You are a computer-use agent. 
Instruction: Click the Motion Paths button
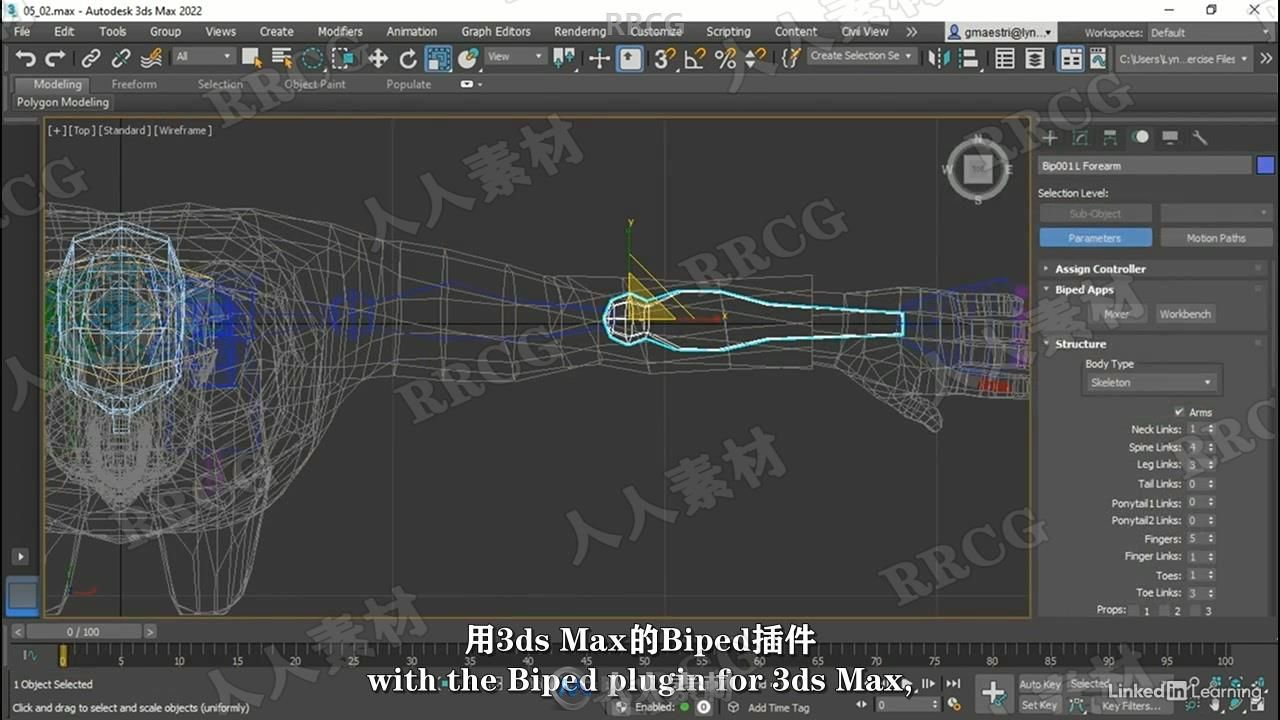click(x=1215, y=238)
